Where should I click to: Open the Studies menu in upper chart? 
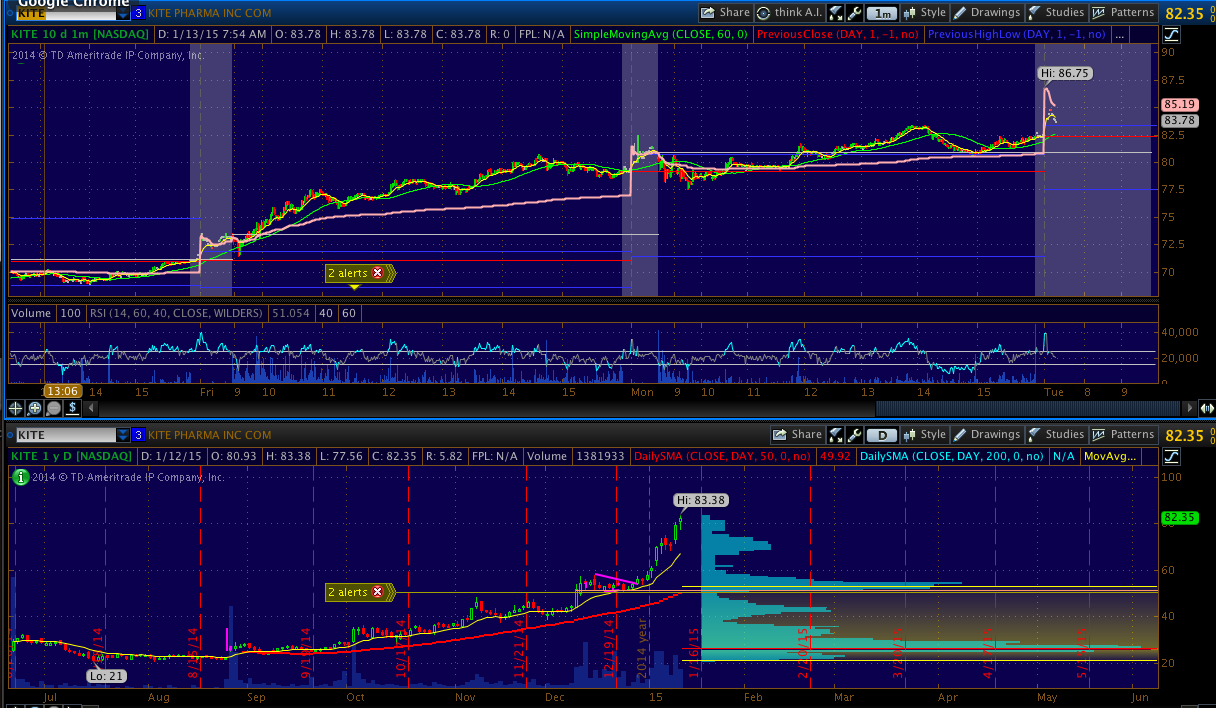tap(1056, 13)
